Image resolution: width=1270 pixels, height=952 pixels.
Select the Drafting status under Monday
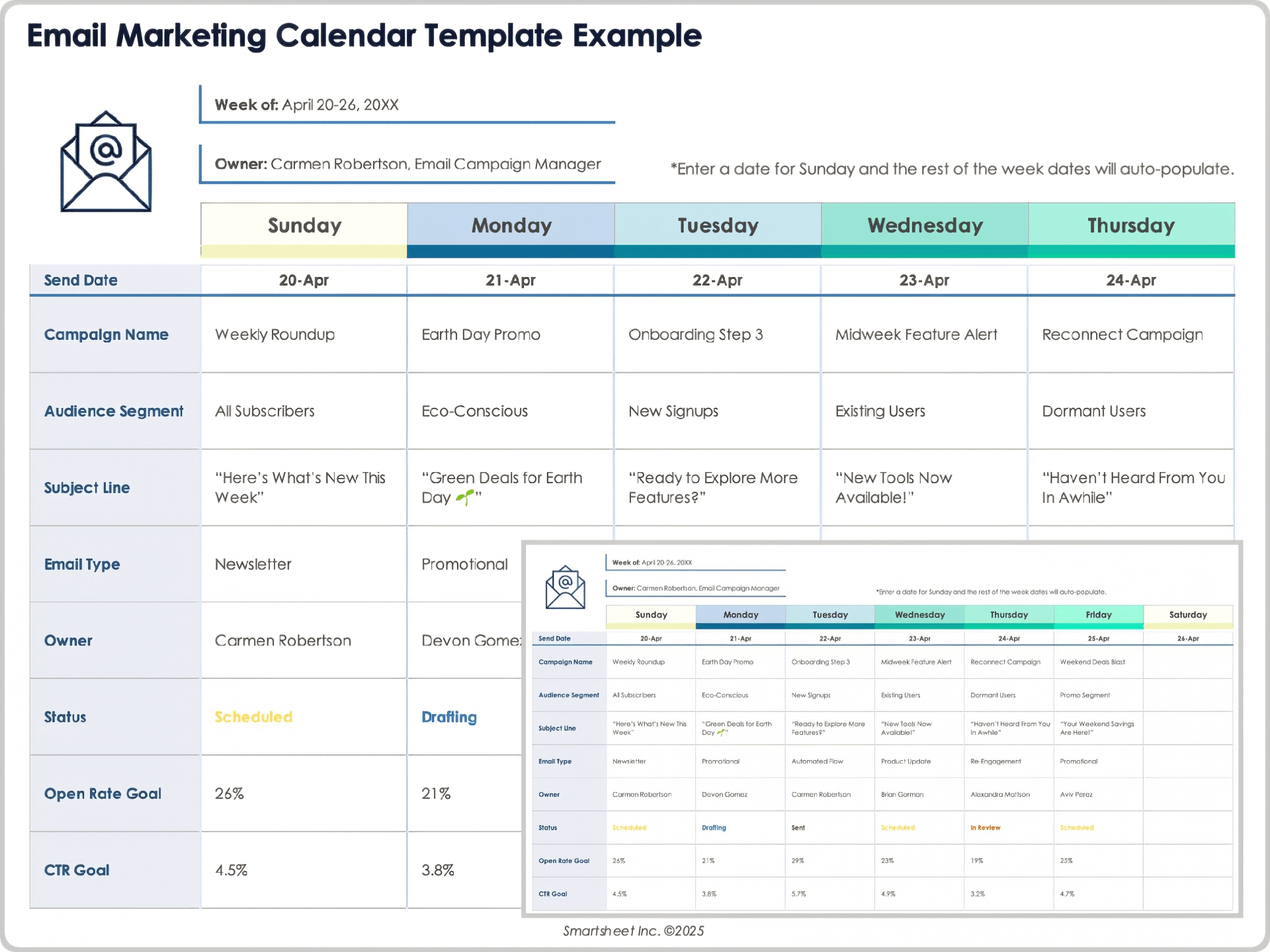point(449,717)
